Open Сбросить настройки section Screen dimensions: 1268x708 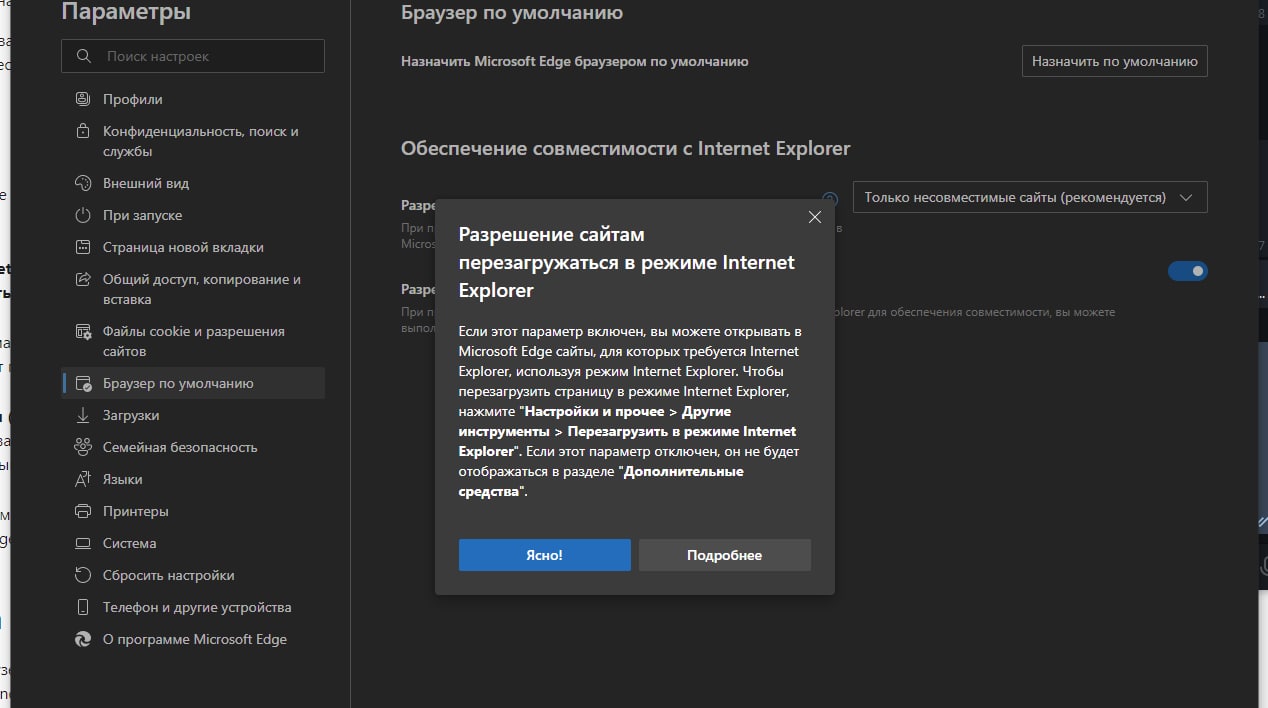[193, 575]
